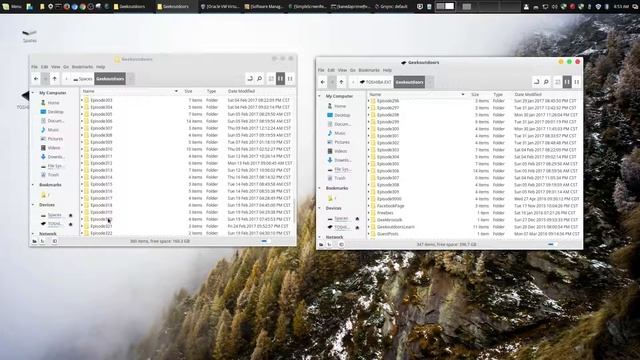The height and width of the screenshot is (360, 640).
Task: Switch to compact view in the Spares window
Action: click(290, 79)
